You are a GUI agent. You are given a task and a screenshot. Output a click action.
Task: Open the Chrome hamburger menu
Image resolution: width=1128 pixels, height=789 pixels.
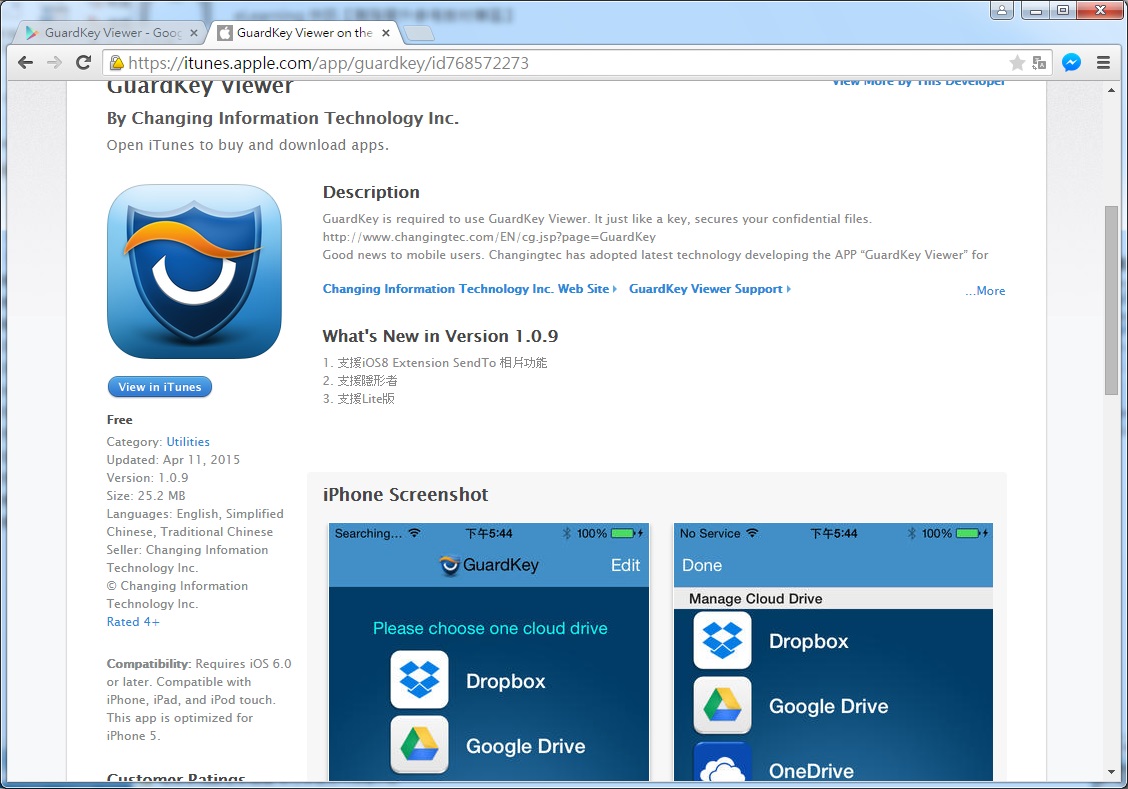pyautogui.click(x=1103, y=63)
